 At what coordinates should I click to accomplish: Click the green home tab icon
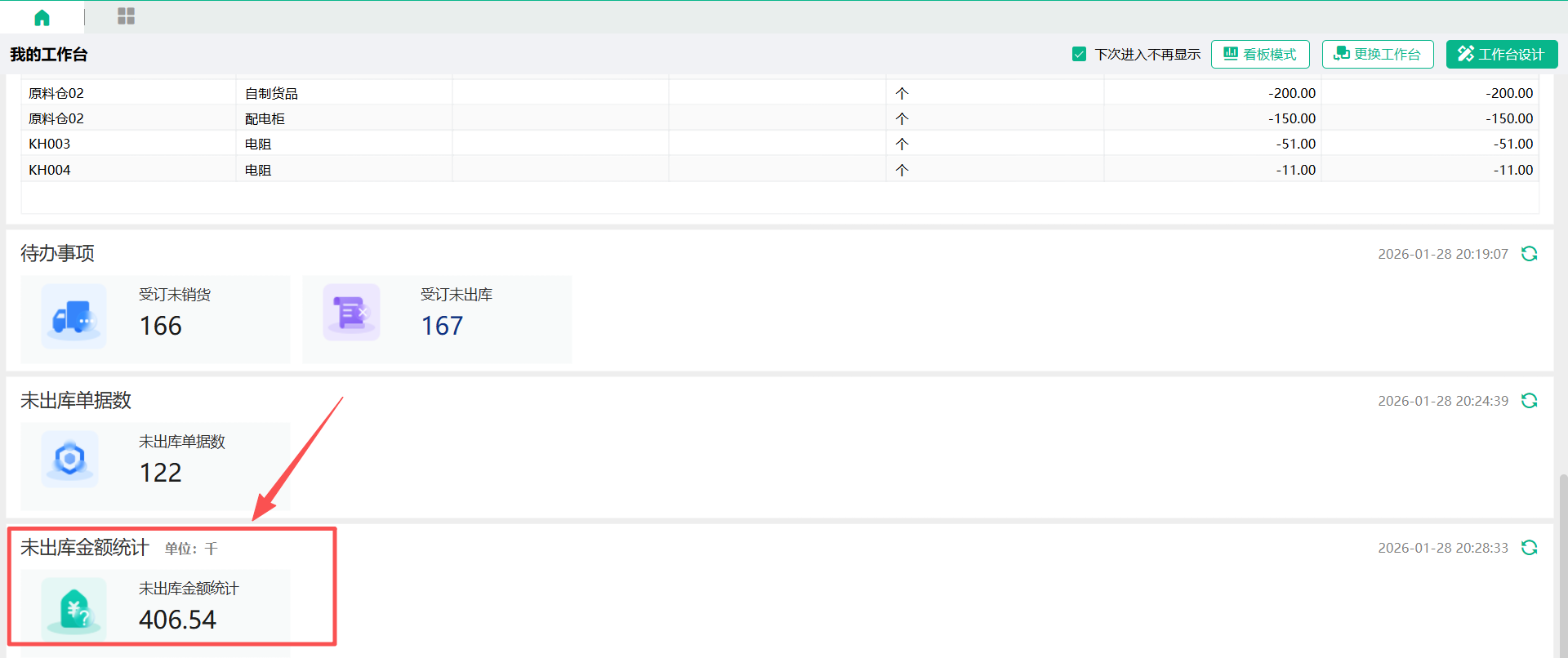42,17
